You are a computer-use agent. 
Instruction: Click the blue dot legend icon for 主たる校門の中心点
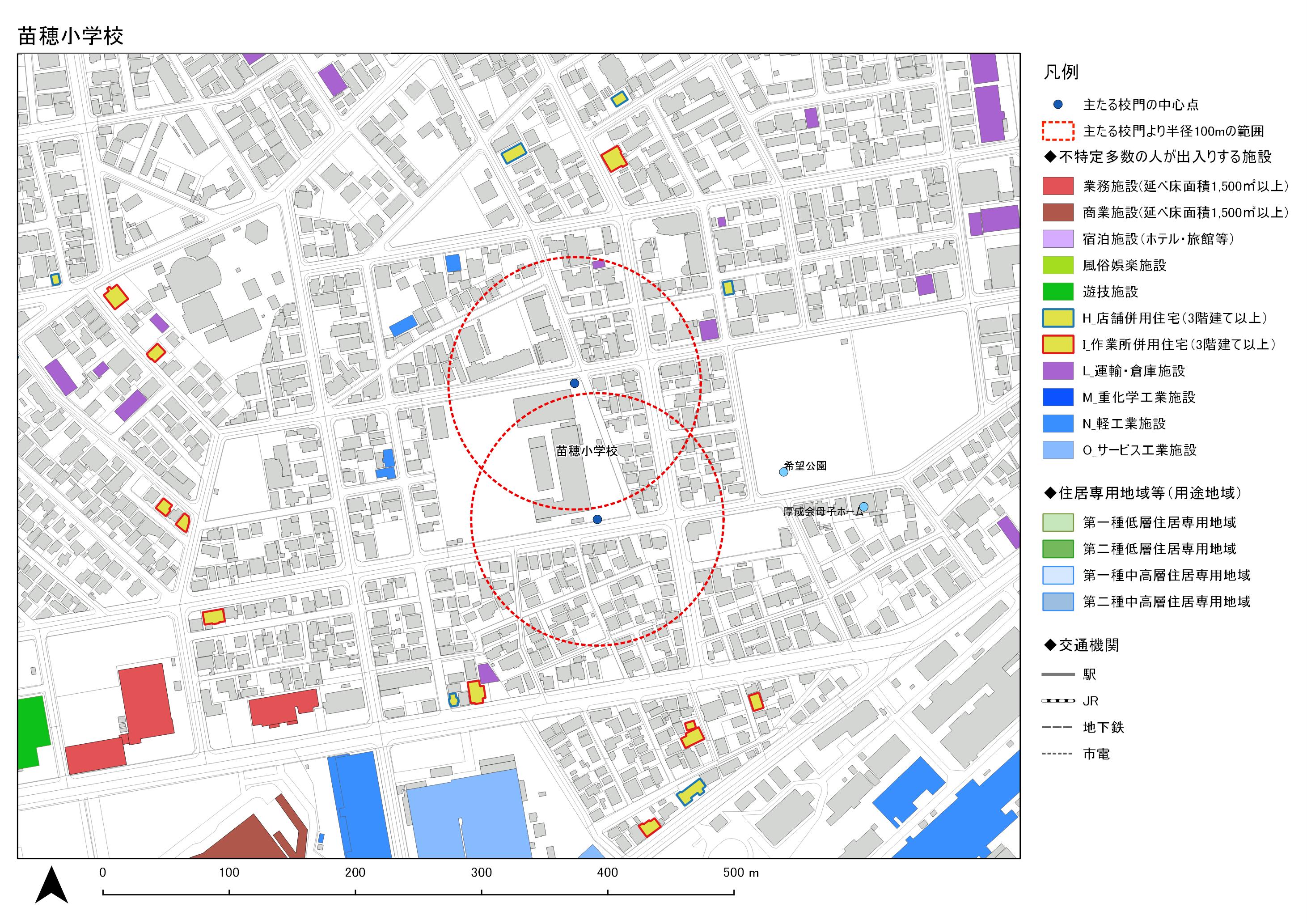[1058, 105]
